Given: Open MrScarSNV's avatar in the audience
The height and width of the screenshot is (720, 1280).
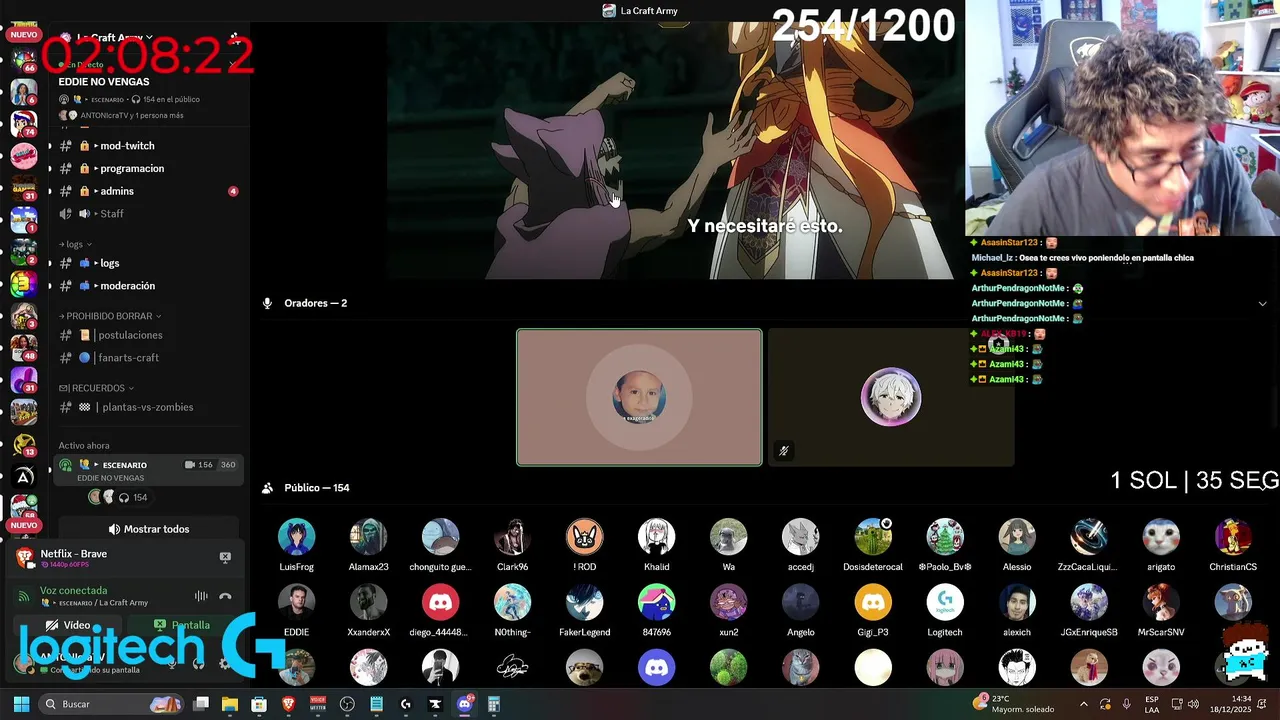Looking at the screenshot, I should [1160, 603].
